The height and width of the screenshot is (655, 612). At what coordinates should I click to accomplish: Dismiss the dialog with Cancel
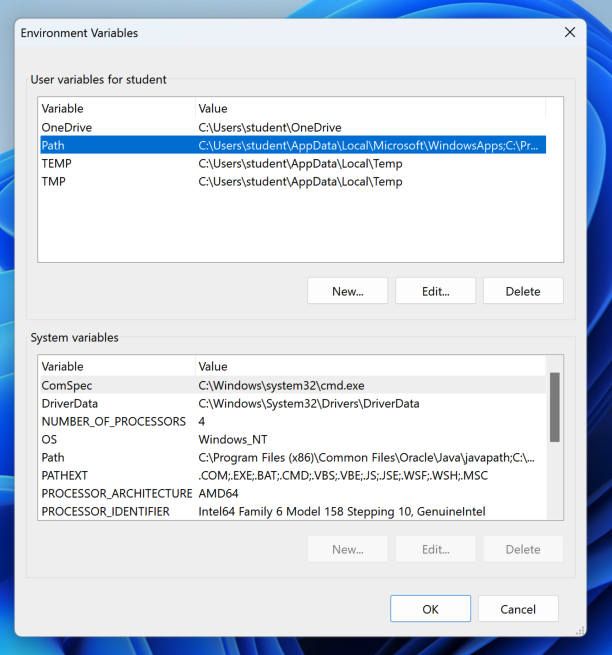click(518, 609)
